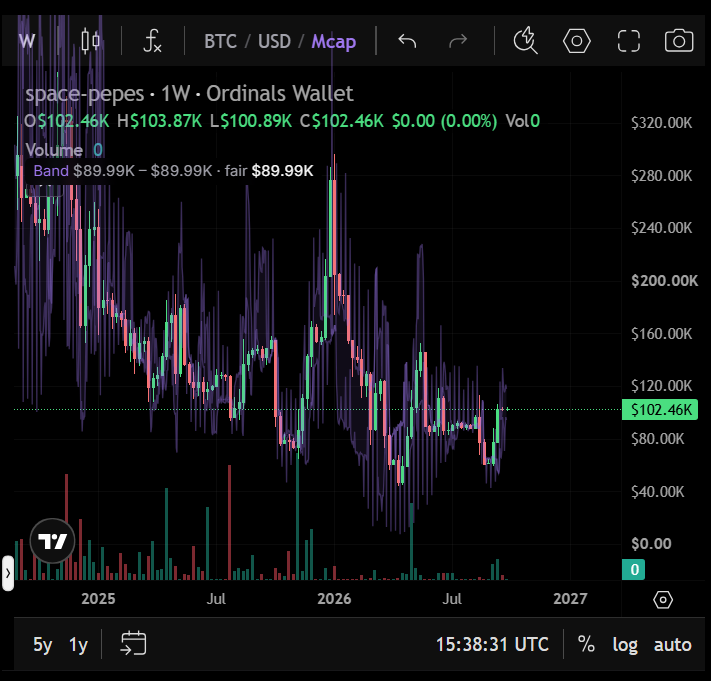Select USD denomination

tap(274, 41)
